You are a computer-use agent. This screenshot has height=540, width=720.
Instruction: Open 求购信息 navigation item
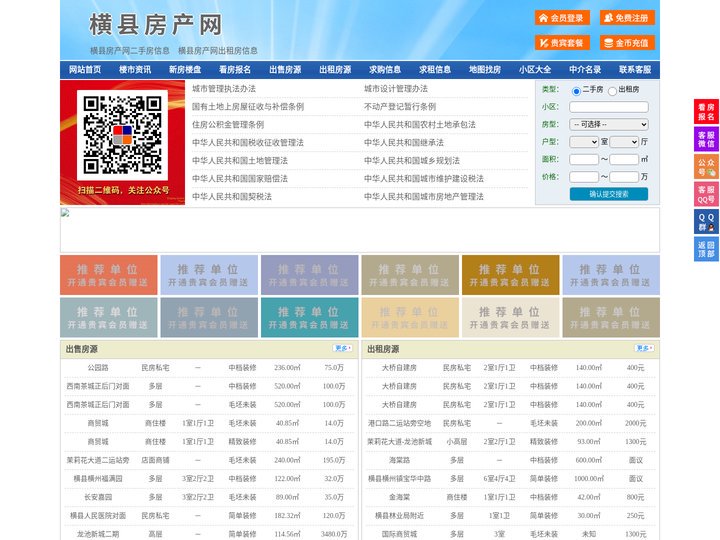click(385, 70)
